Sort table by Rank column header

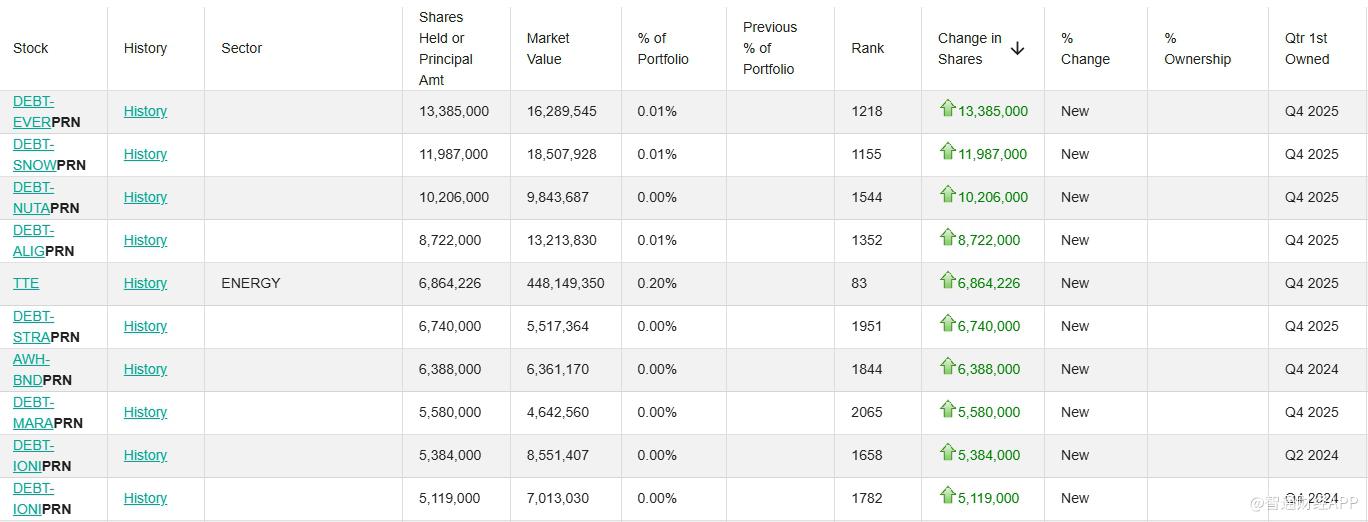867,48
